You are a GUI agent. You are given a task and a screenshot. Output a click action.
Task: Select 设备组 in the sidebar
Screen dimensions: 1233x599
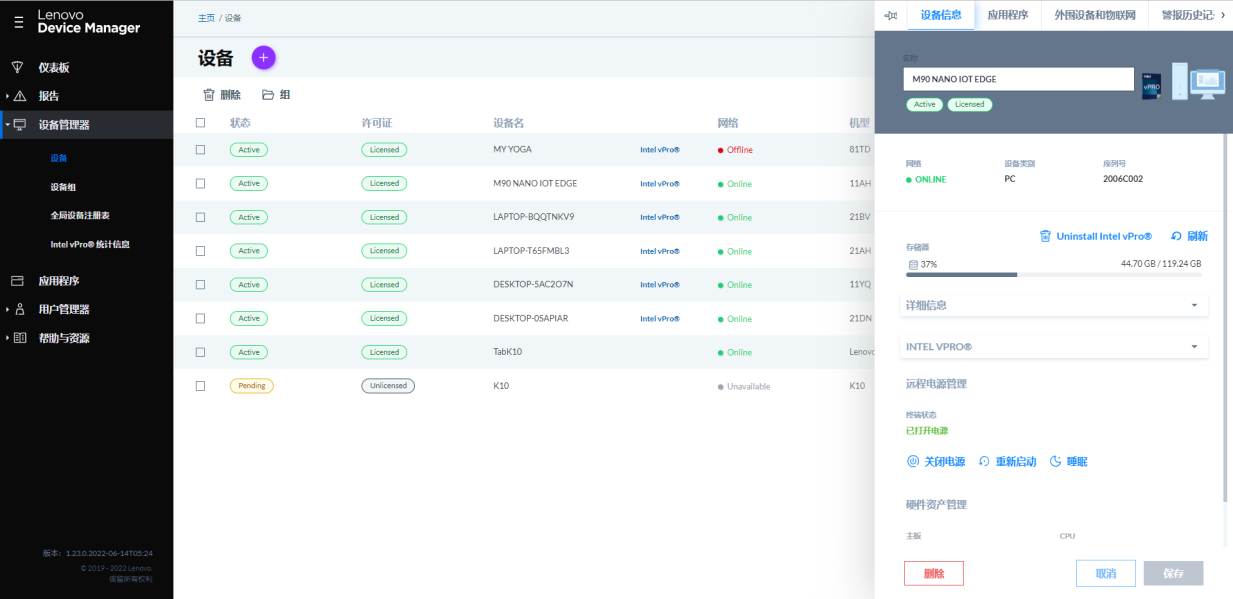pyautogui.click(x=63, y=187)
